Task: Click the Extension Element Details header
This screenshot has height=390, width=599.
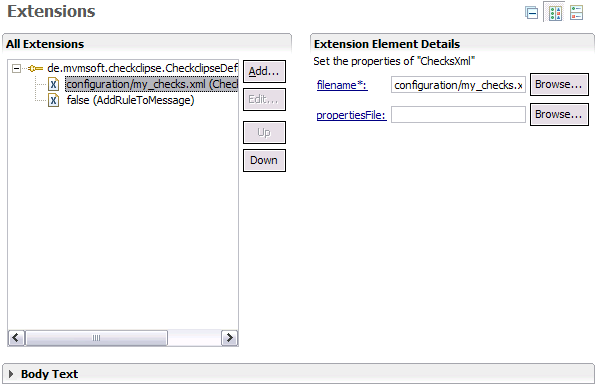Action: 387,44
